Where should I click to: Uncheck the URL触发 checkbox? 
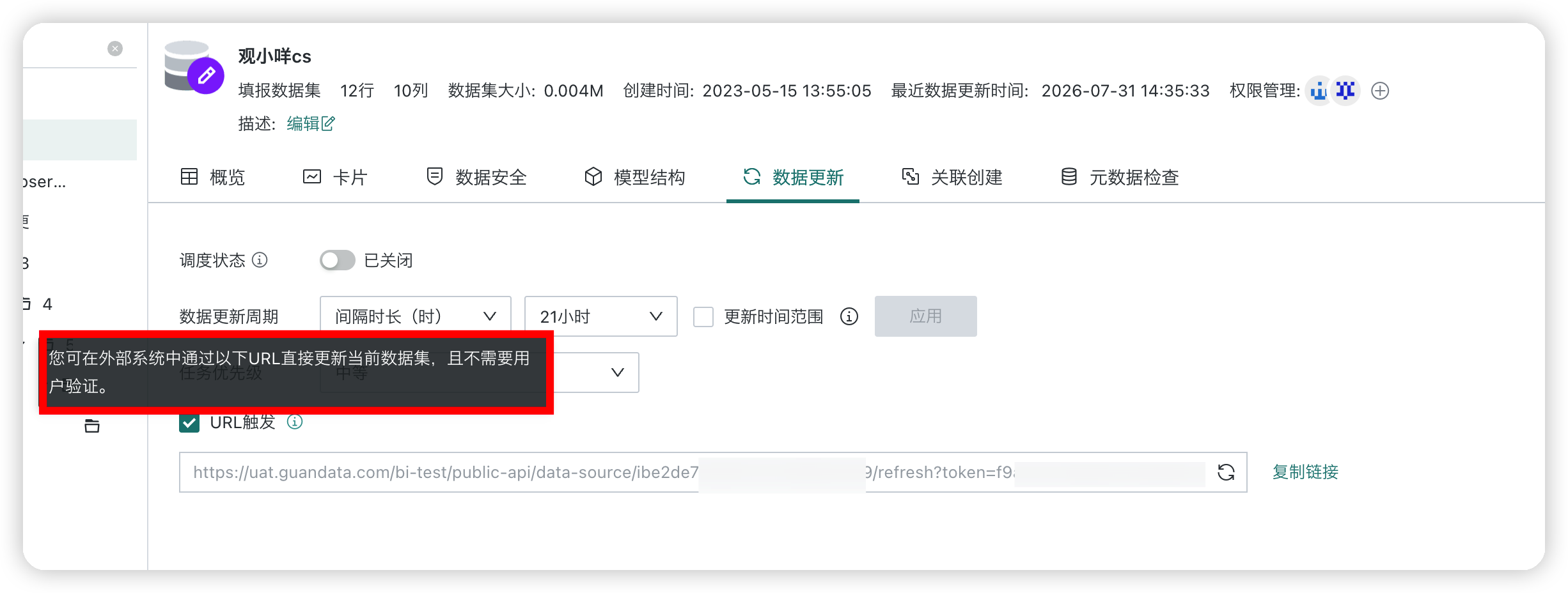pos(189,422)
